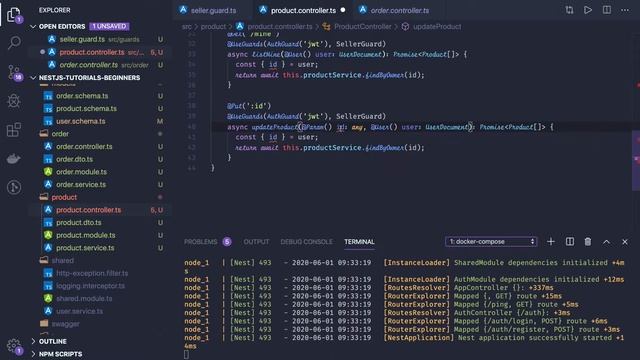The image size is (640, 360).
Task: Open the Run and Debug view
Action: click(x=14, y=101)
